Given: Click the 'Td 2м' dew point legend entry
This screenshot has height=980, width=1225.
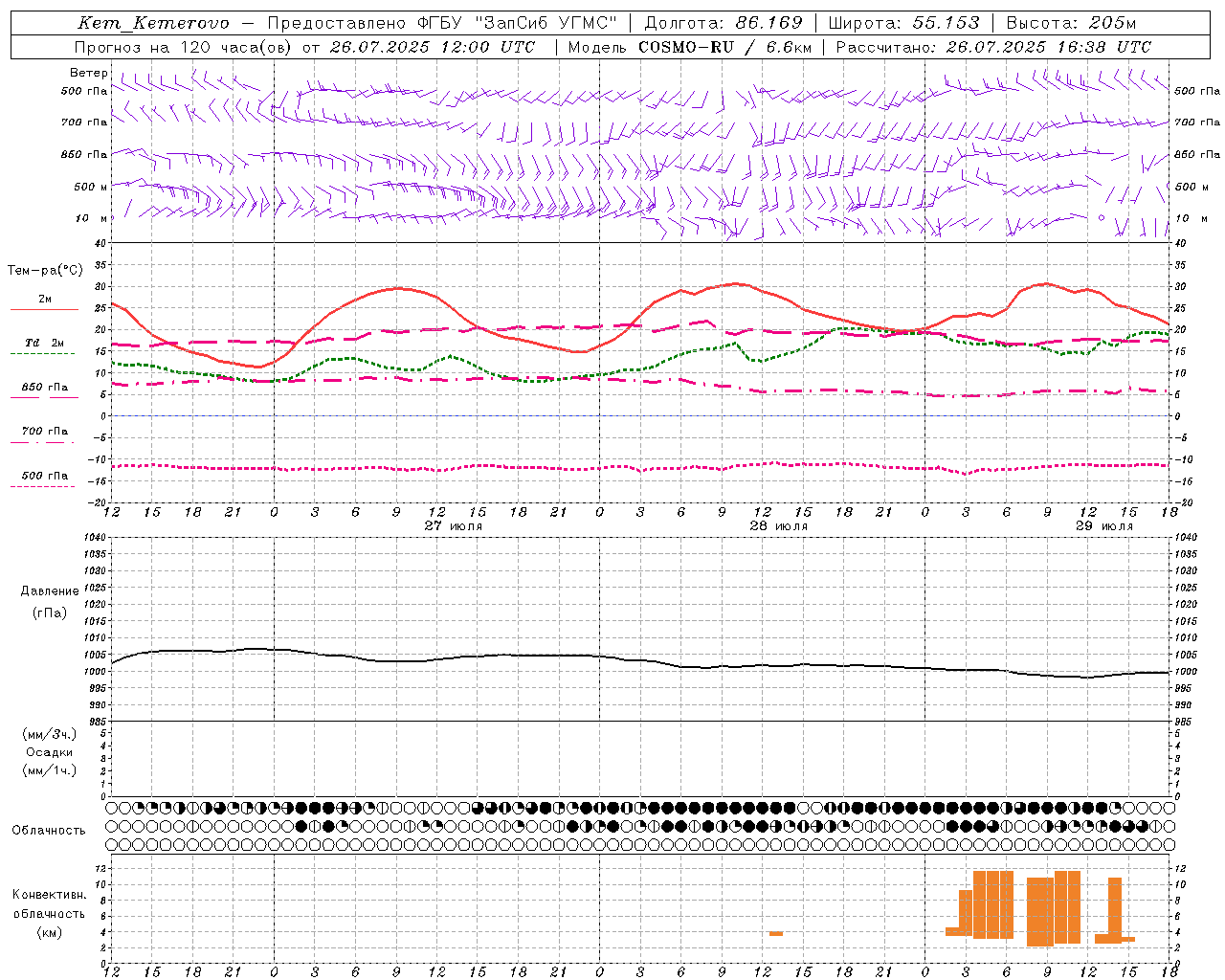Looking at the screenshot, I should point(45,343).
